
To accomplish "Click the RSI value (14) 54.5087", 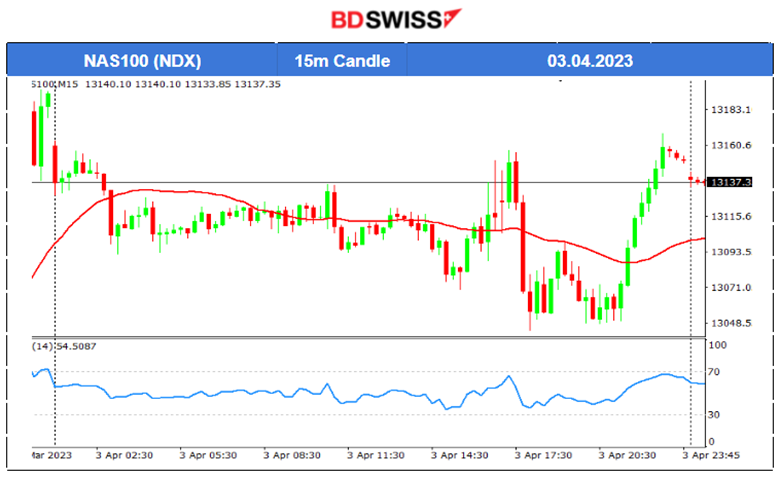I will 64,346.
